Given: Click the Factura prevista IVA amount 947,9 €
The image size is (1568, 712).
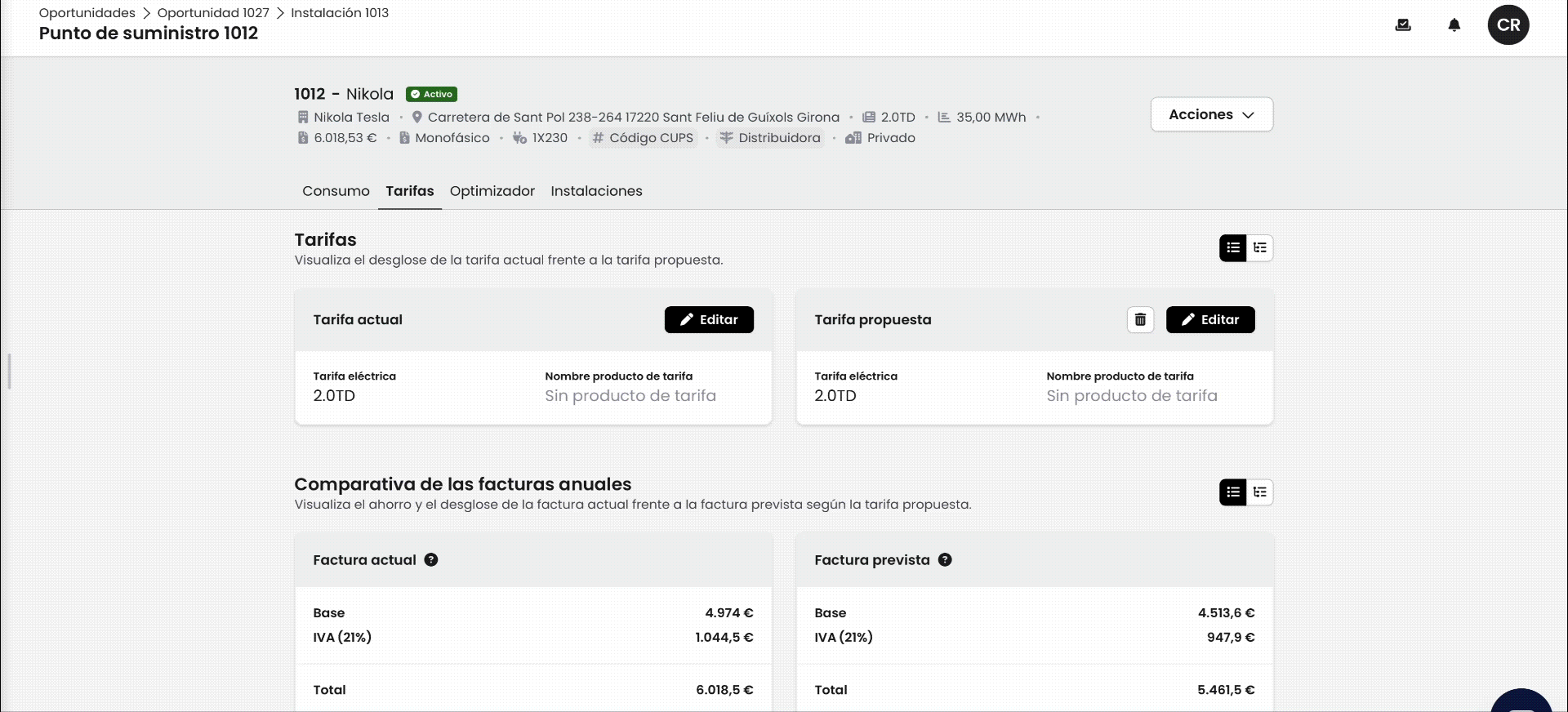Looking at the screenshot, I should [x=1231, y=637].
